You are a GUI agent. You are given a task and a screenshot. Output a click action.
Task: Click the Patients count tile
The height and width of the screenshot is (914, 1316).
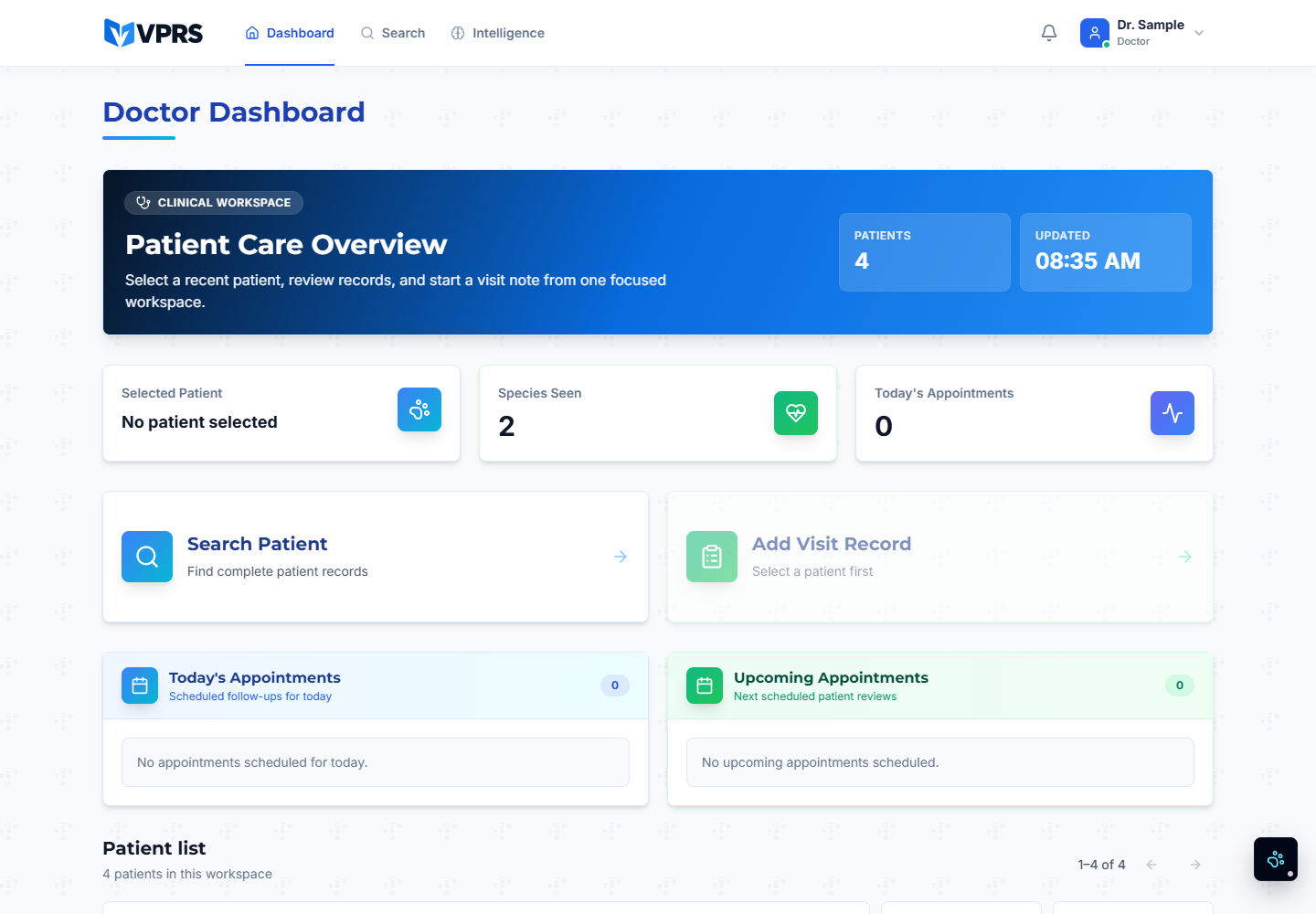[x=925, y=252]
